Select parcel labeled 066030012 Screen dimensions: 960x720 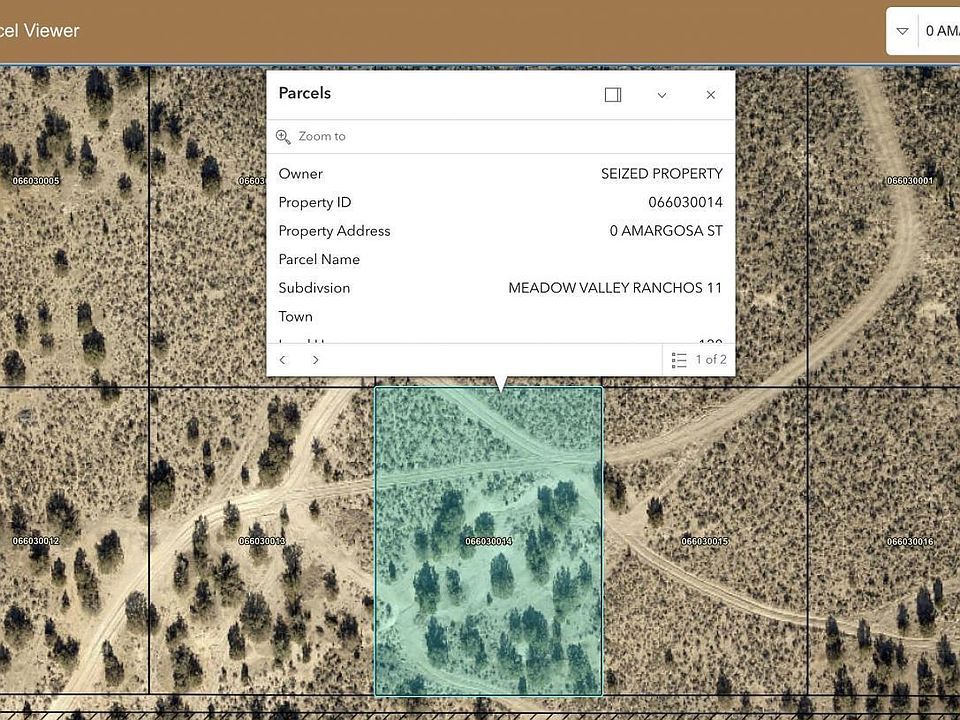point(36,541)
